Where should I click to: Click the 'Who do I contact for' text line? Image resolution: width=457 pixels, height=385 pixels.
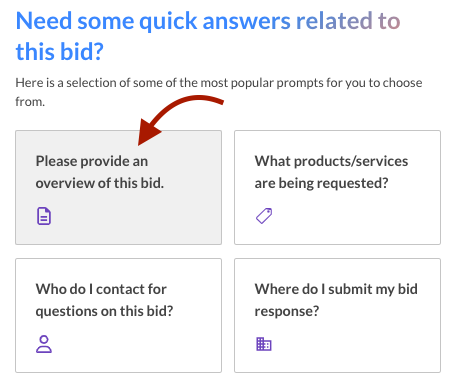101,289
